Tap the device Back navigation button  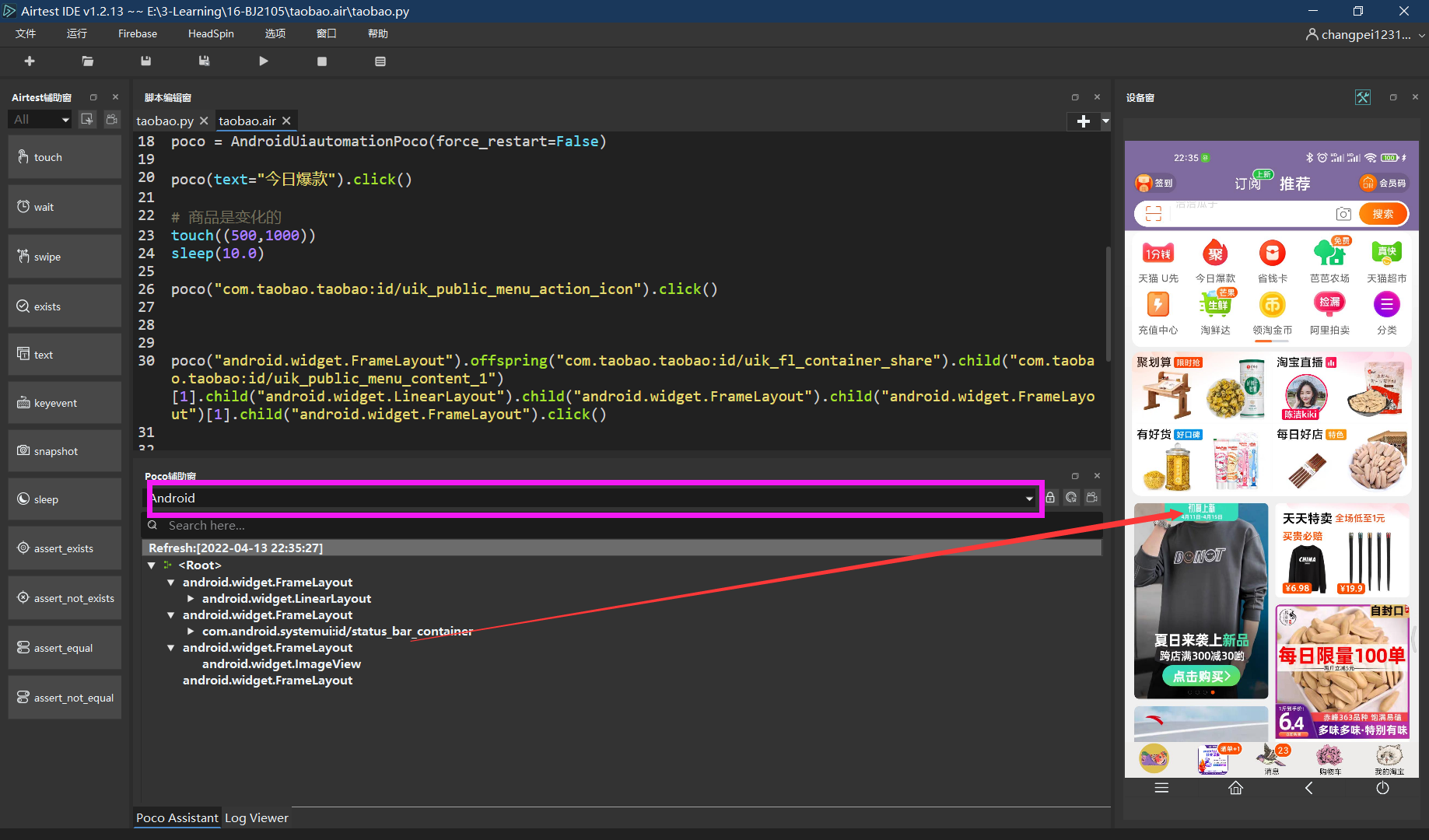pos(1308,788)
